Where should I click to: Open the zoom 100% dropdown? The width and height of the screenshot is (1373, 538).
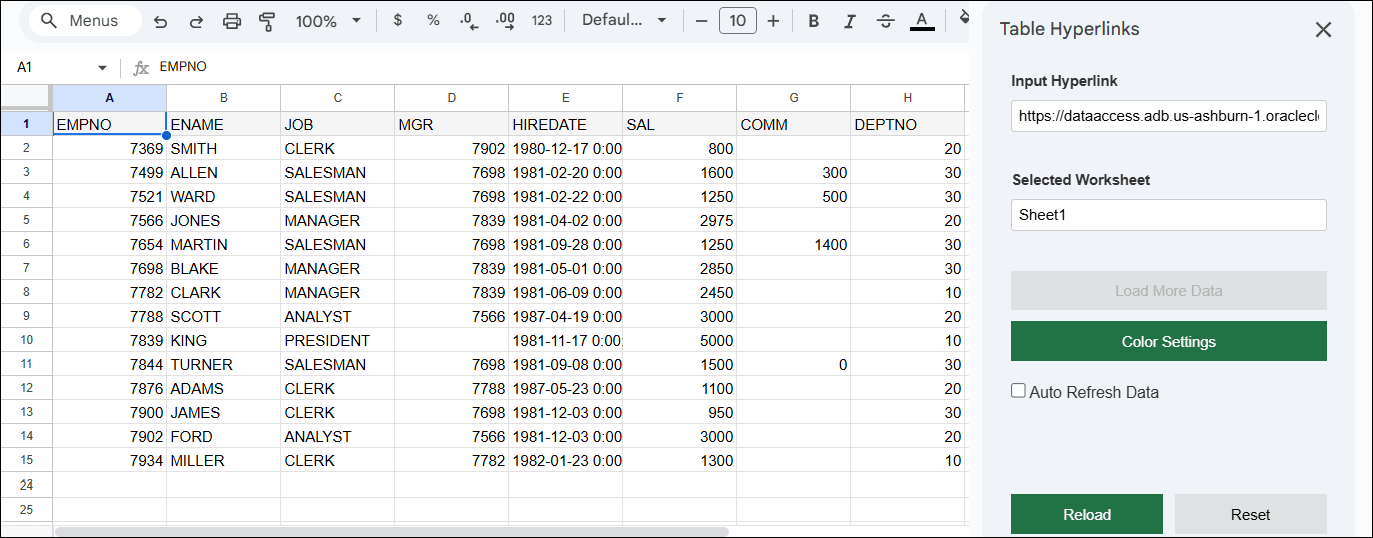coord(329,21)
